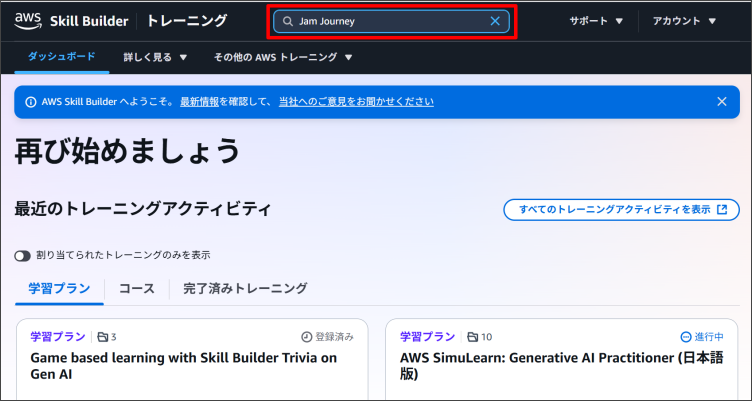
Task: Clear the Jam Journey search text
Action: pyautogui.click(x=495, y=21)
